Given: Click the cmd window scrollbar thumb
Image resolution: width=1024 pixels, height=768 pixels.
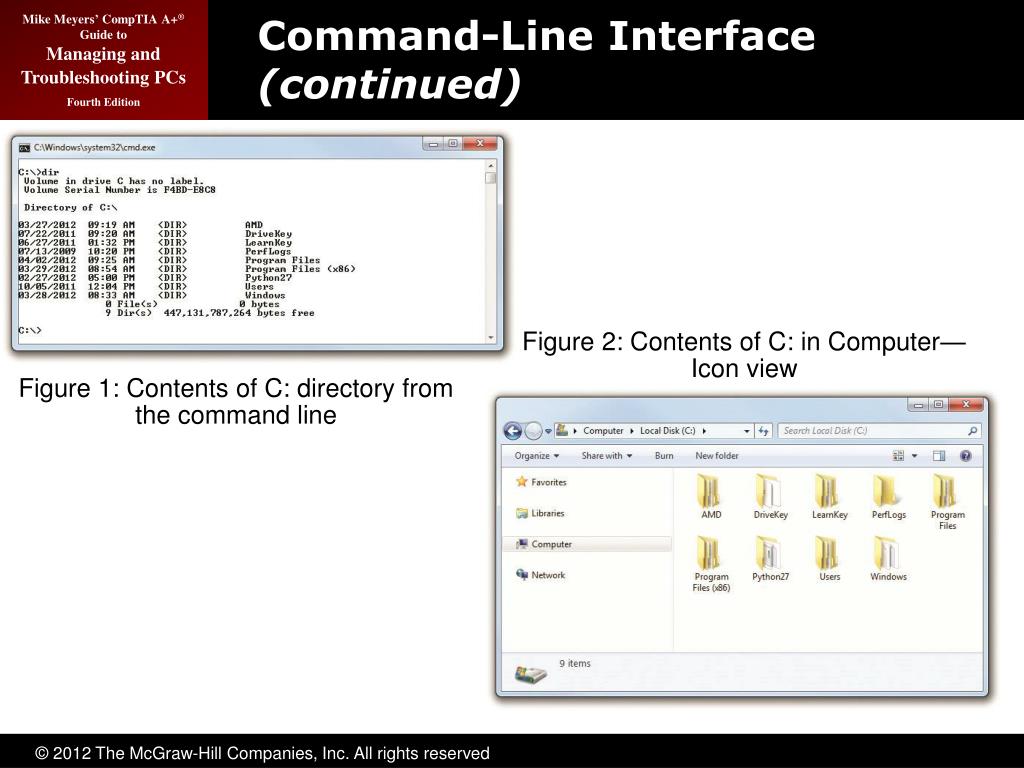Looking at the screenshot, I should pos(490,178).
